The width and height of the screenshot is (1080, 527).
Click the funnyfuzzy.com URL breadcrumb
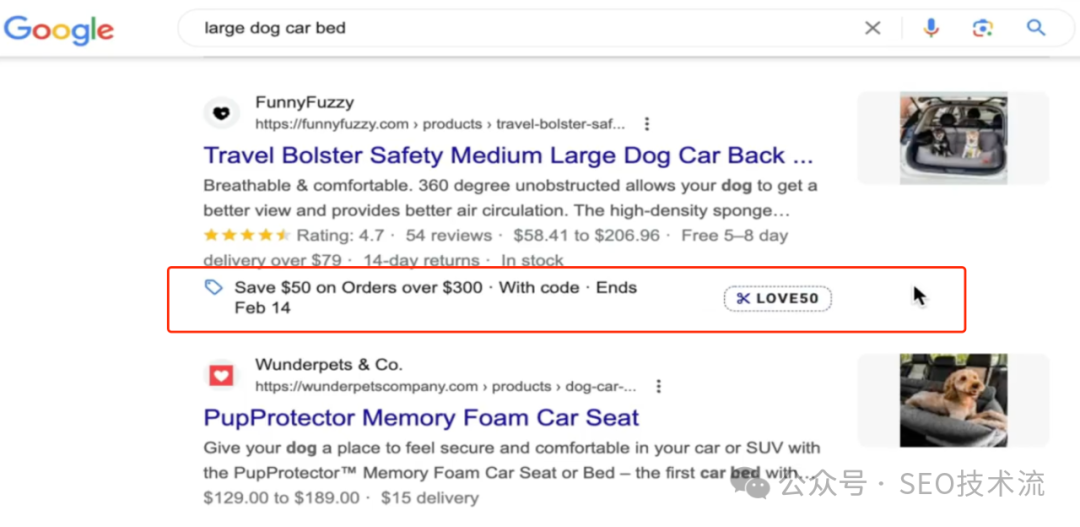click(440, 124)
